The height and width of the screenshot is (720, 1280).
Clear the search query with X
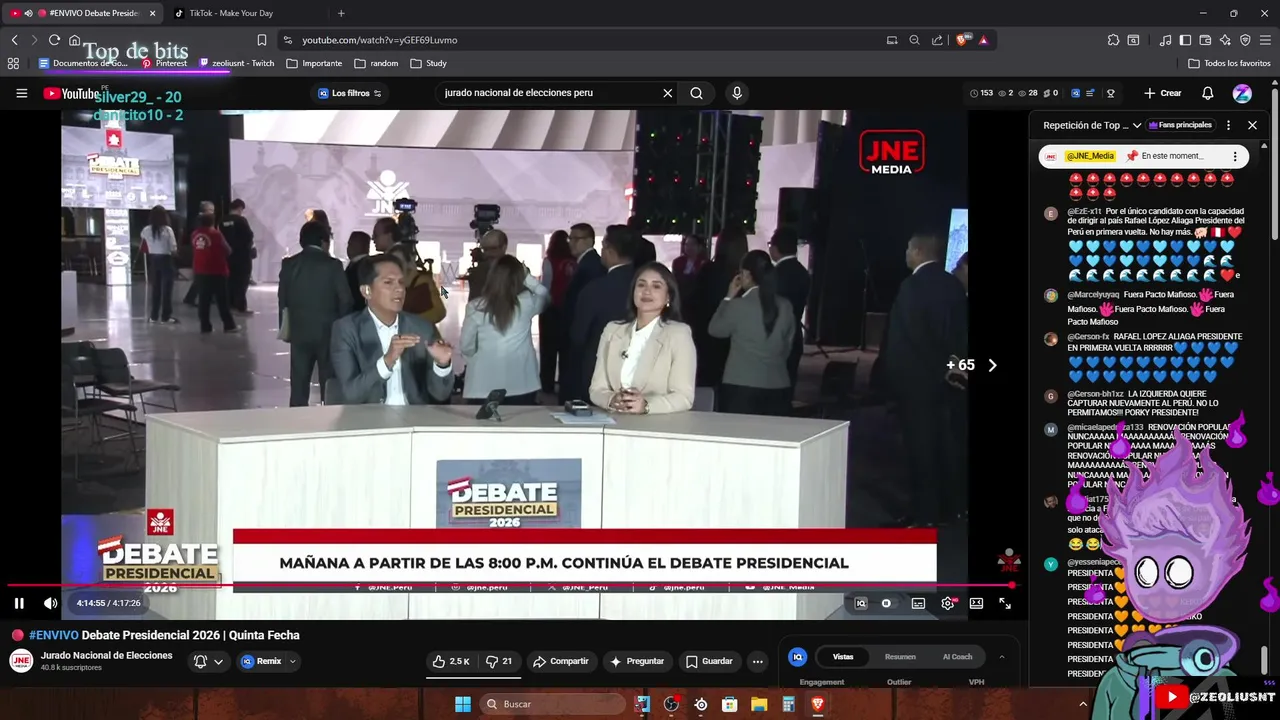(x=667, y=93)
